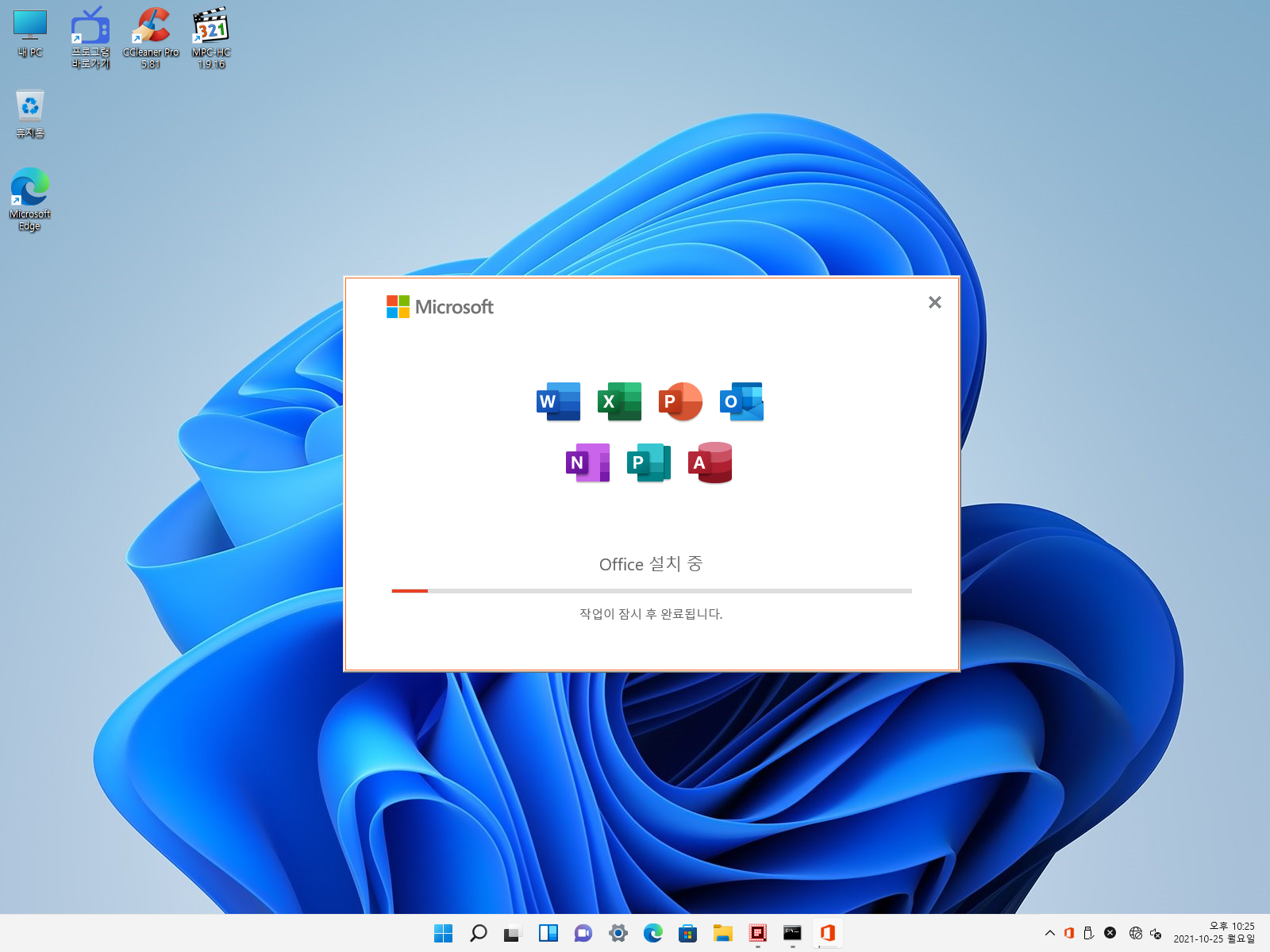The height and width of the screenshot is (952, 1270).
Task: Switch to the command prompt taskbar window
Action: [793, 934]
